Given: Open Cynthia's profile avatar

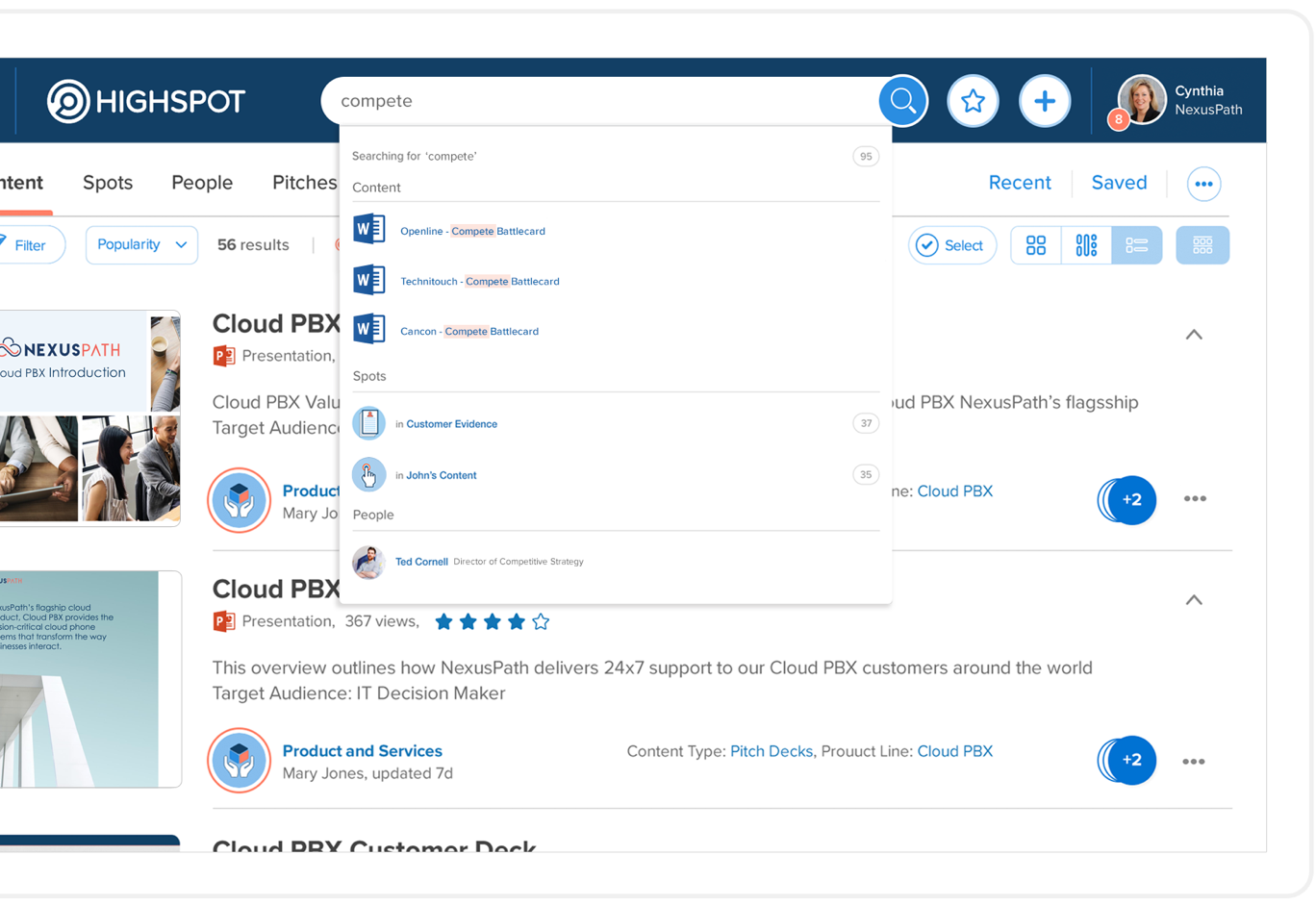Looking at the screenshot, I should (x=1142, y=99).
